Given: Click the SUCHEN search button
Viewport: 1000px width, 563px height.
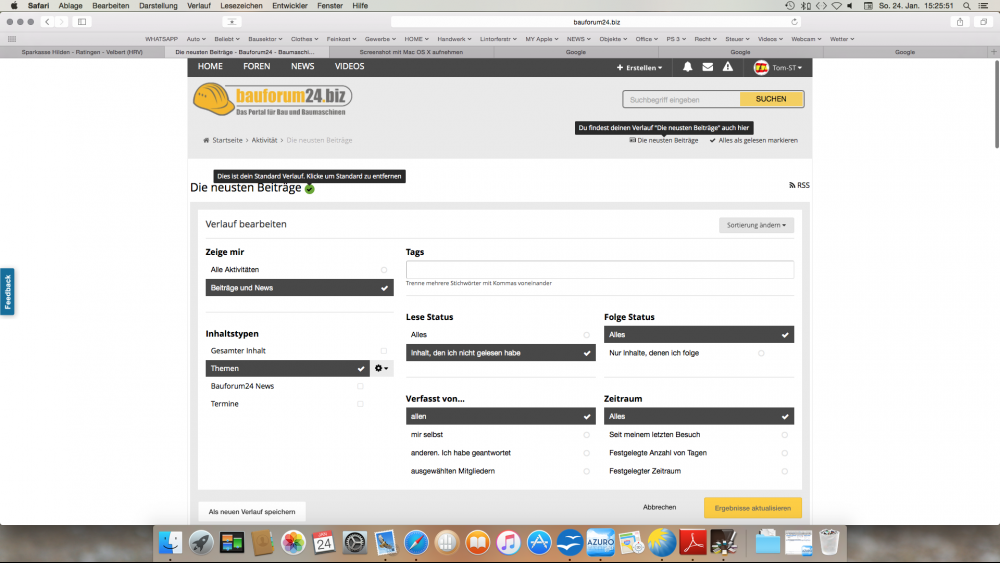Looking at the screenshot, I should (771, 99).
